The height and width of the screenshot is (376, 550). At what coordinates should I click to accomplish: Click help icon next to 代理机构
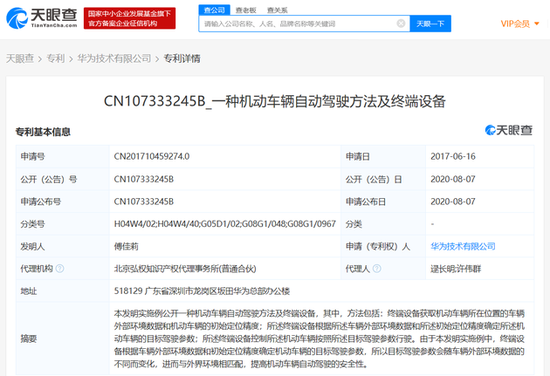(x=60, y=269)
